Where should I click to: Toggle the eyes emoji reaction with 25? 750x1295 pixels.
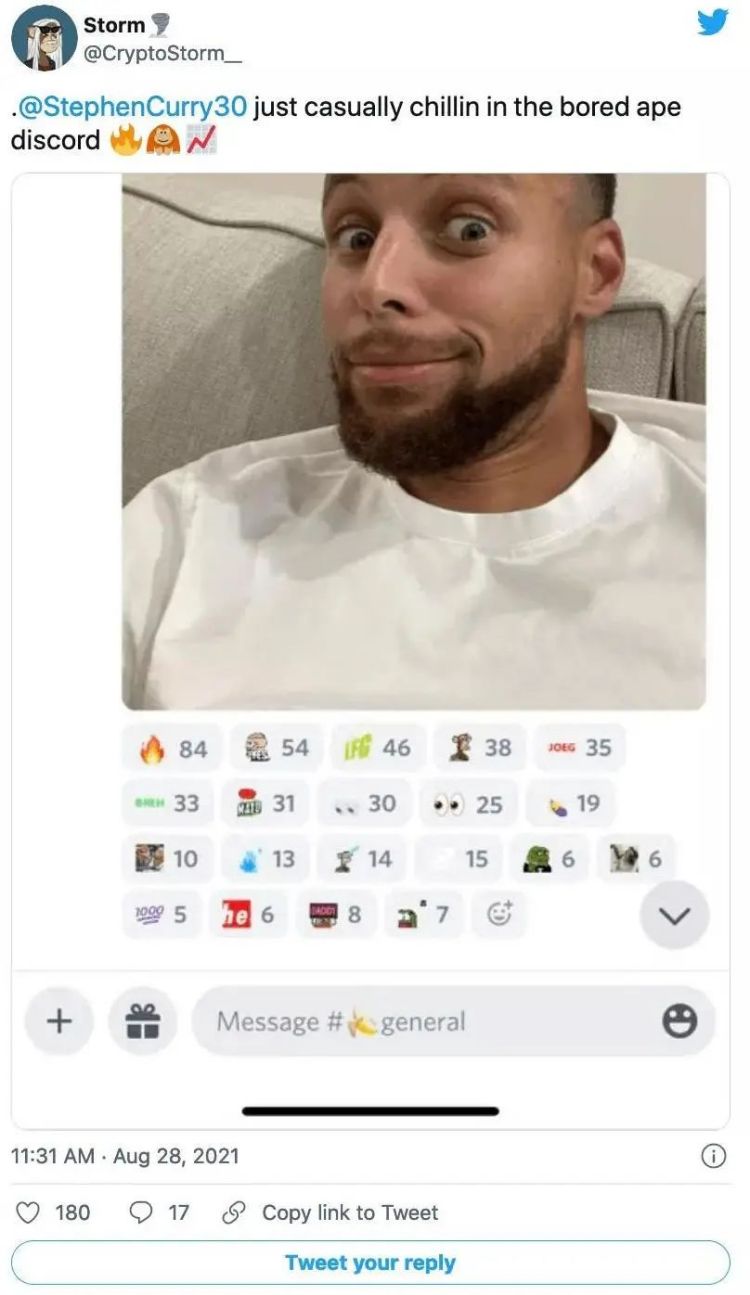[468, 803]
